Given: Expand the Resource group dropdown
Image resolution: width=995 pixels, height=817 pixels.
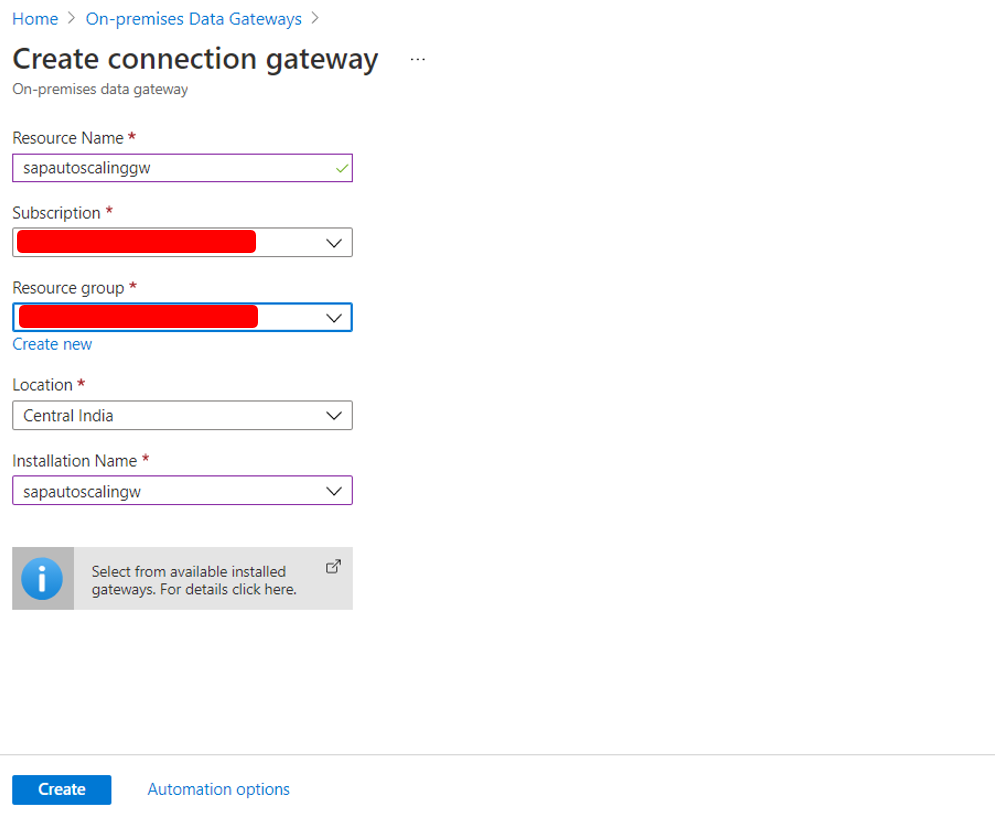Looking at the screenshot, I should coord(182,317).
